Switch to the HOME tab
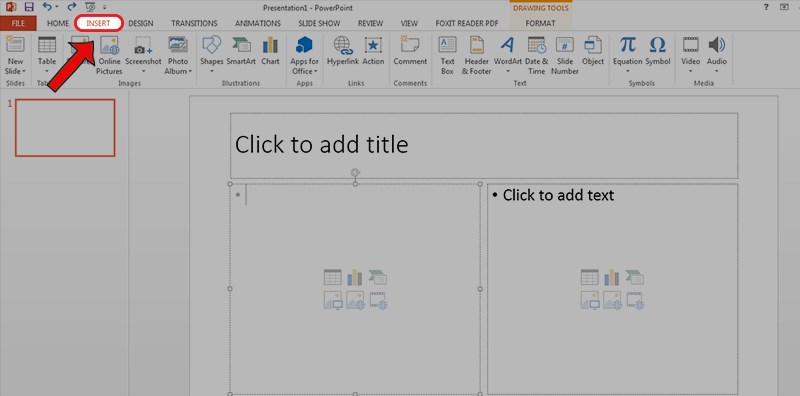 pos(58,23)
